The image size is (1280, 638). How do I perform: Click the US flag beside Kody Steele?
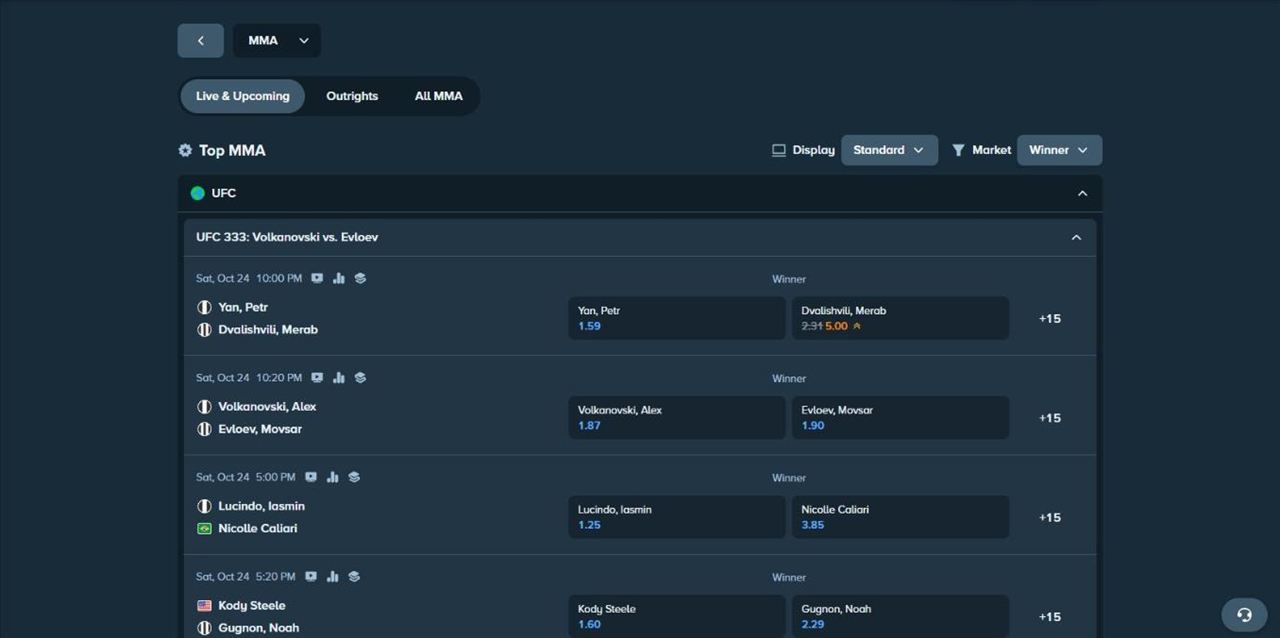(204, 606)
